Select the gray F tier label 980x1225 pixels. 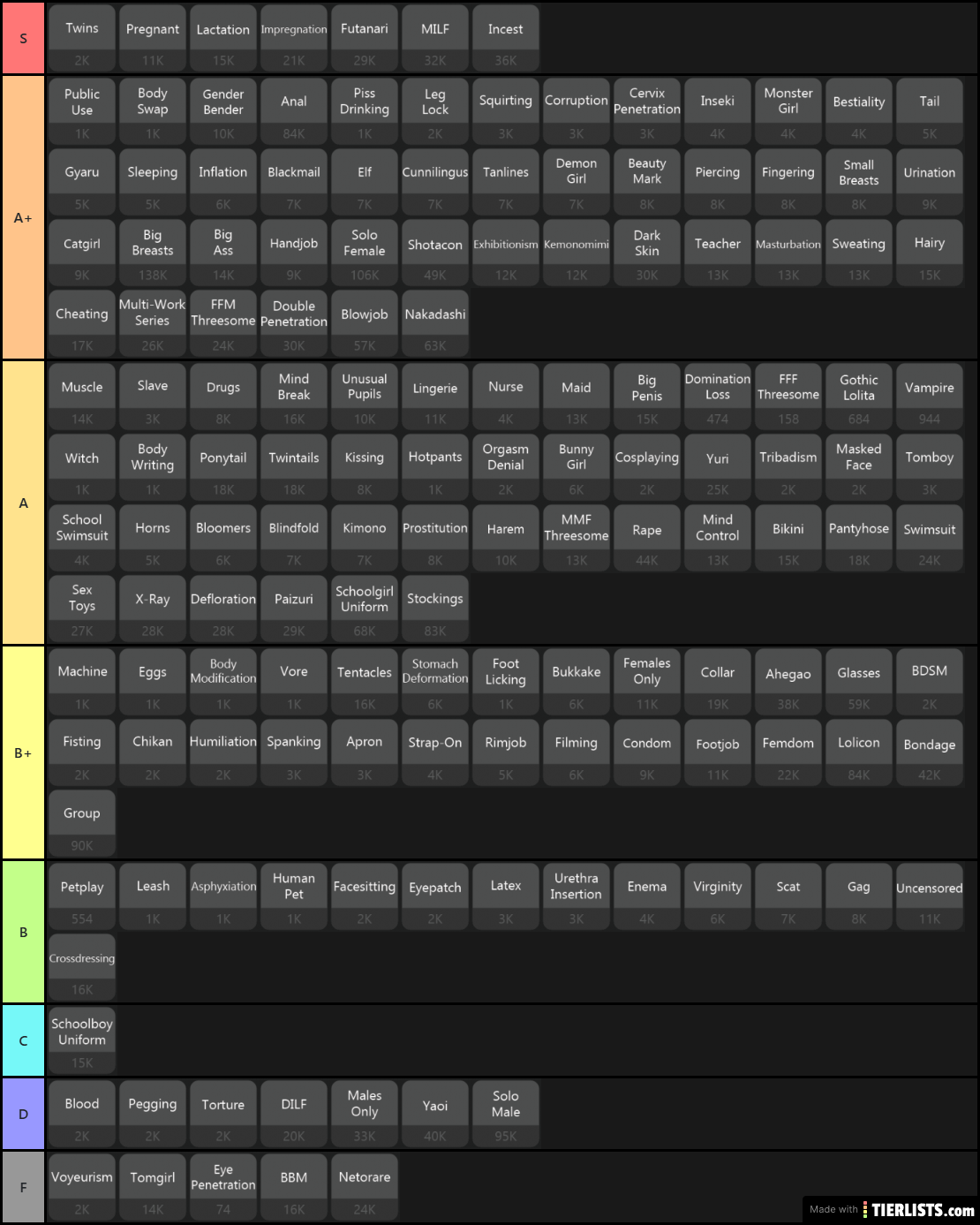tap(23, 1187)
